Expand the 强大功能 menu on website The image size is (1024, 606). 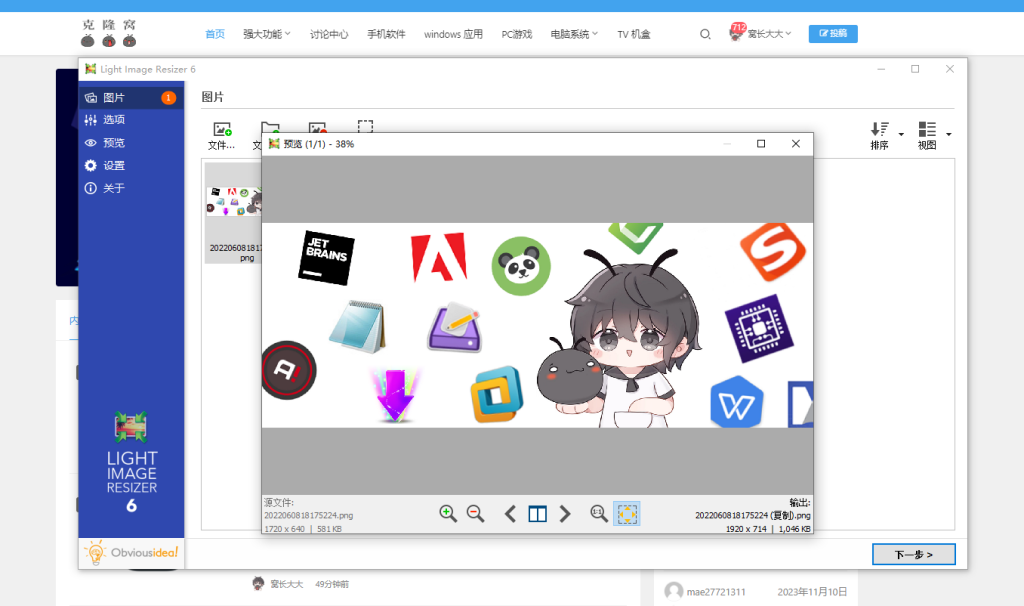[266, 34]
